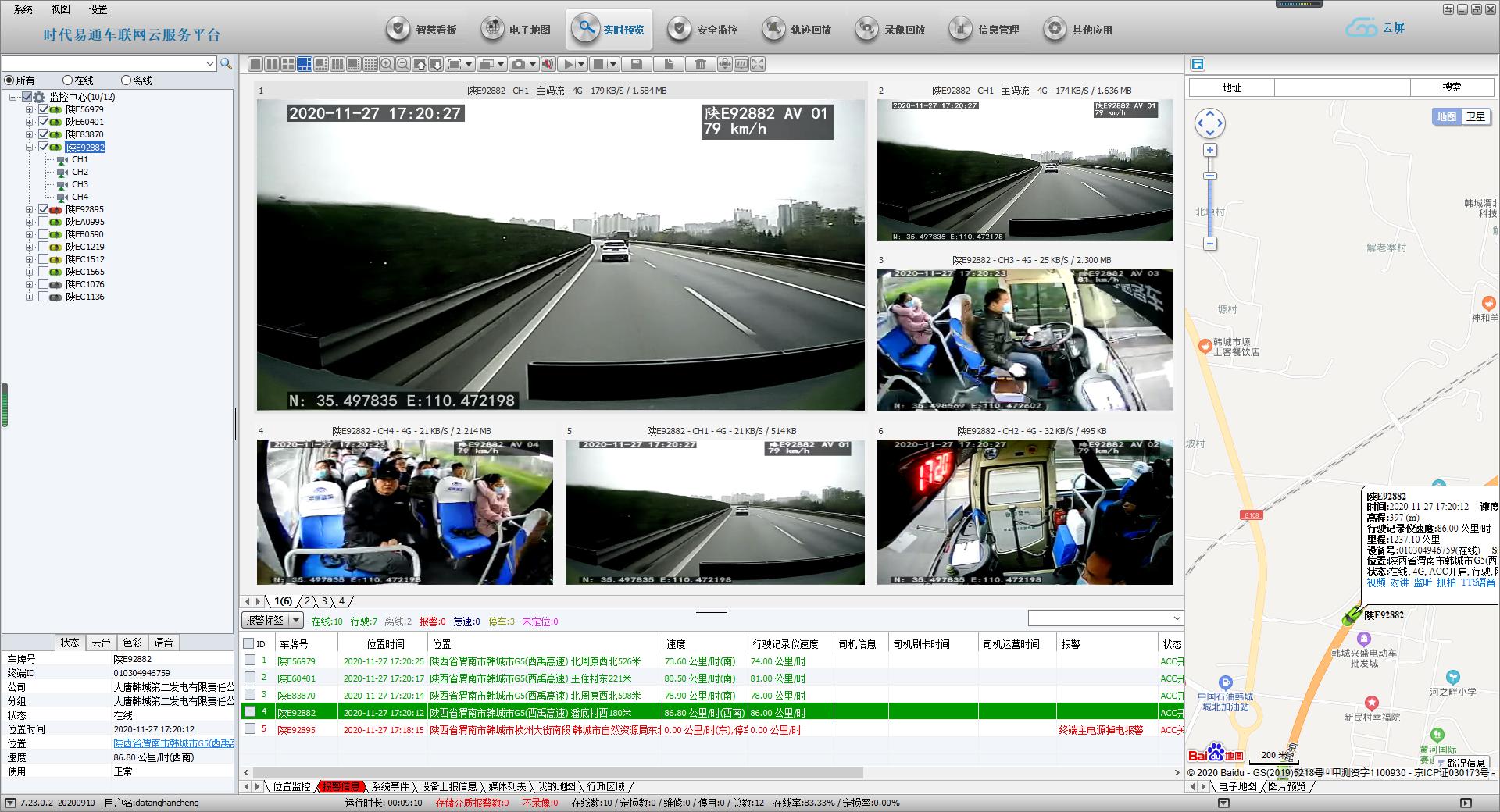Click the fullscreen expand icon in video toolbar

click(x=758, y=64)
